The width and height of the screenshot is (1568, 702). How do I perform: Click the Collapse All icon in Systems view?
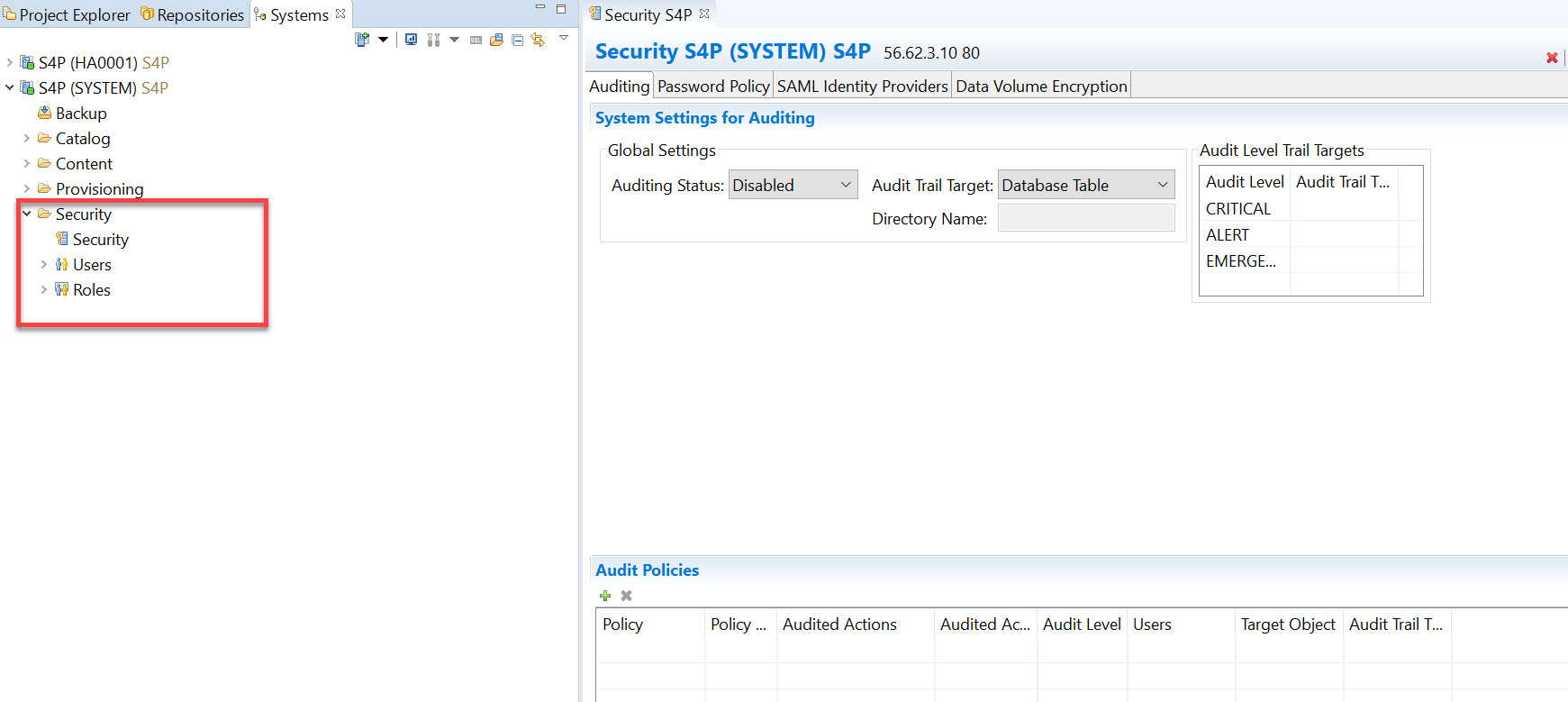[x=517, y=40]
